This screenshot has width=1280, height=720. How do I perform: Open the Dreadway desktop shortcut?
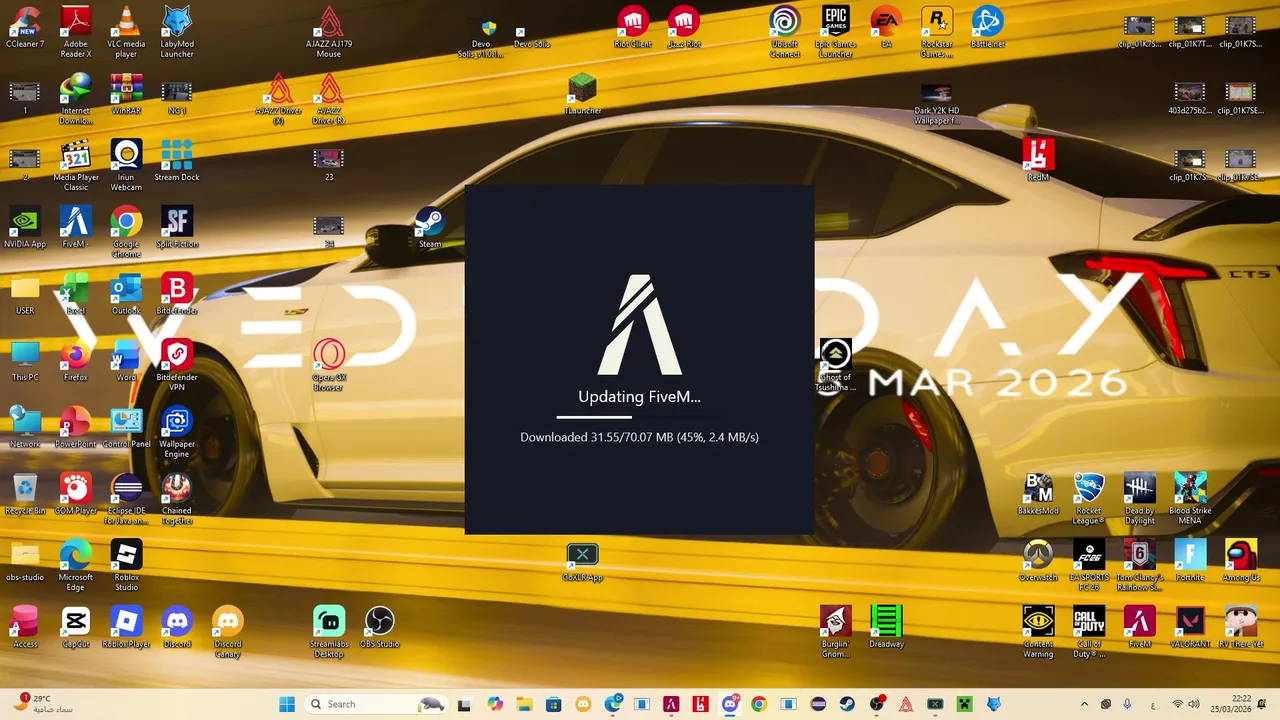(886, 628)
